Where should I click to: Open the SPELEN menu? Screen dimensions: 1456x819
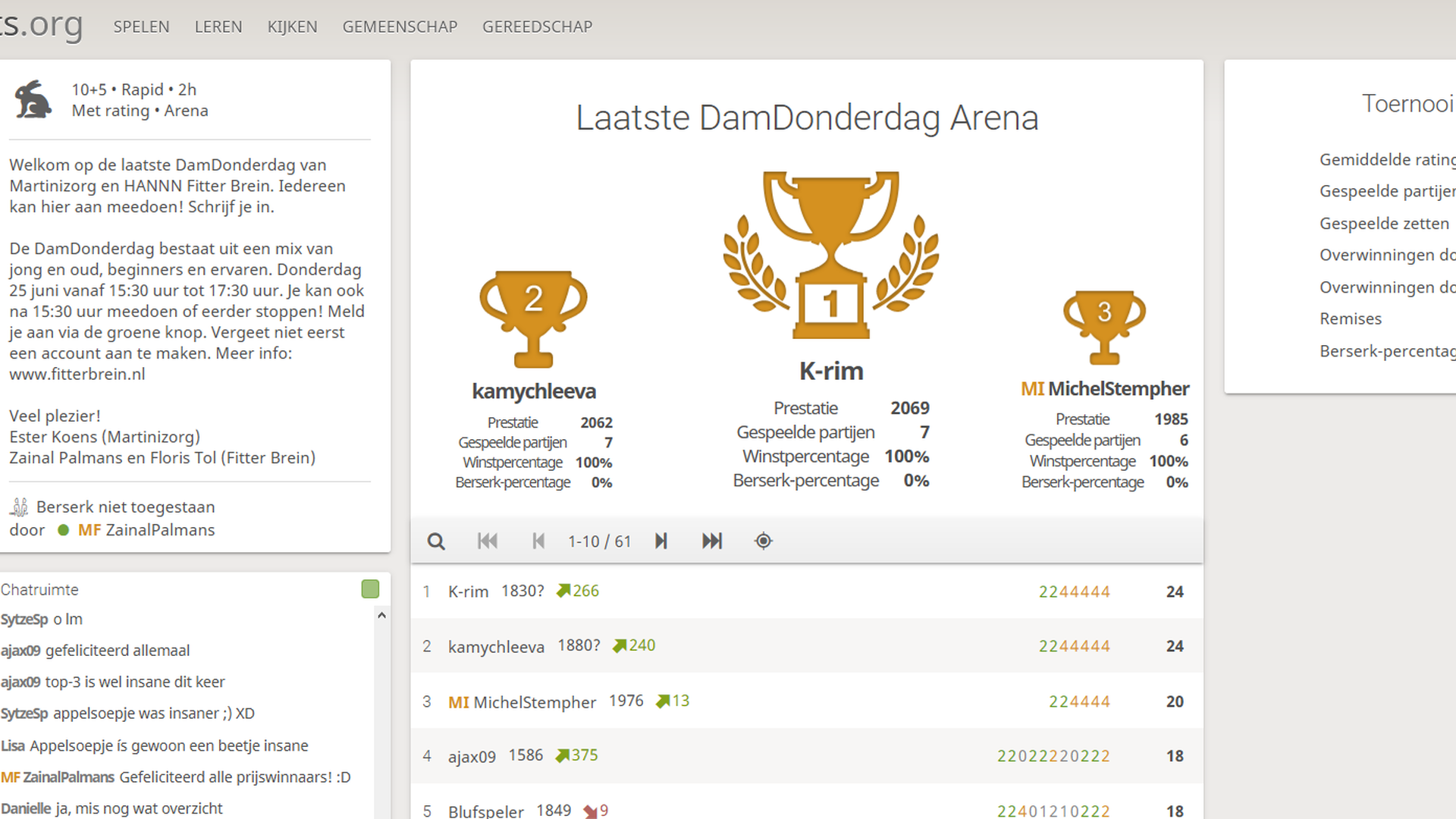[x=142, y=27]
